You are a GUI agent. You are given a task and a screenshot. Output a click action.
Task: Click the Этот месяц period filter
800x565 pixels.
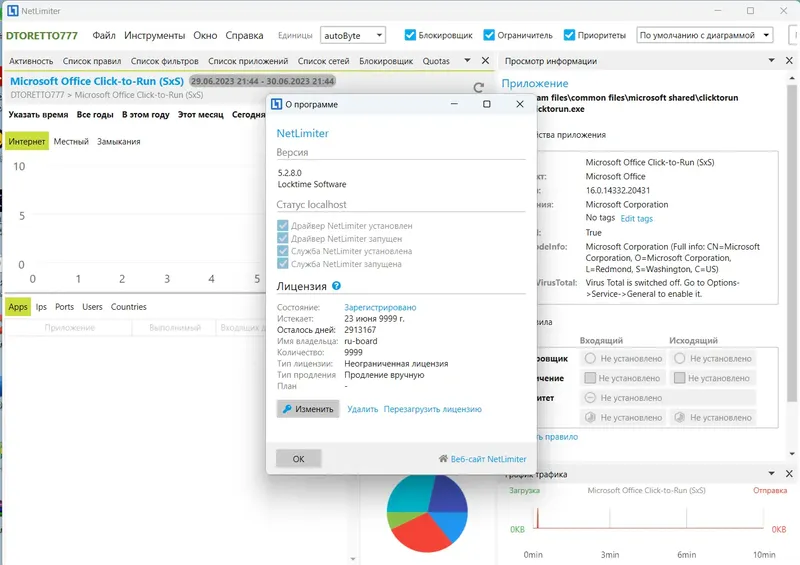point(201,114)
